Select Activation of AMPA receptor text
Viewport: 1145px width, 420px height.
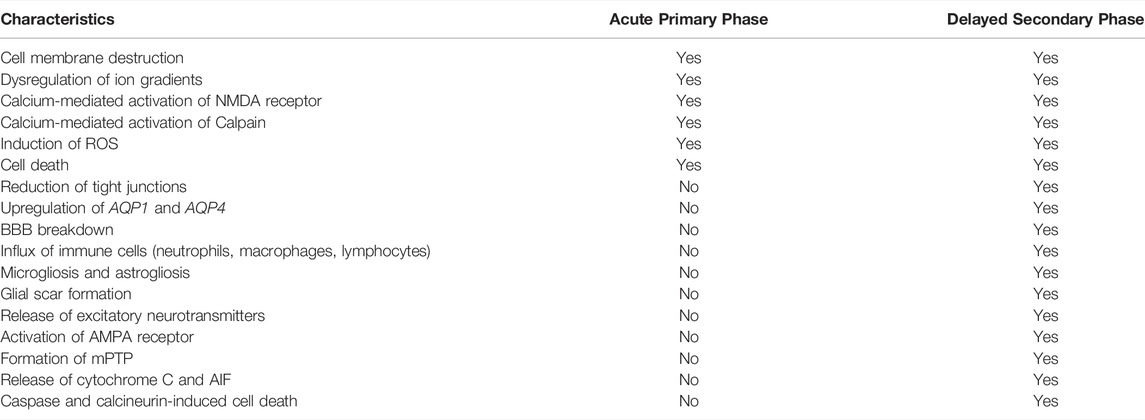[x=97, y=337]
